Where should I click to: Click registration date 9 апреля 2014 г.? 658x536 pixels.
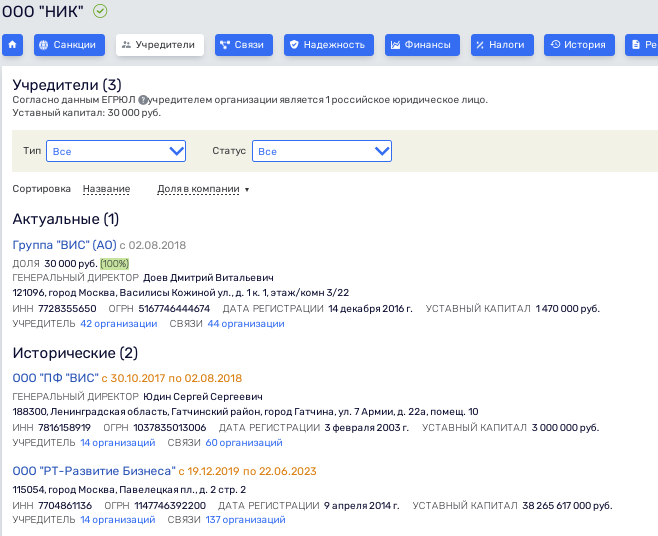[x=362, y=505]
